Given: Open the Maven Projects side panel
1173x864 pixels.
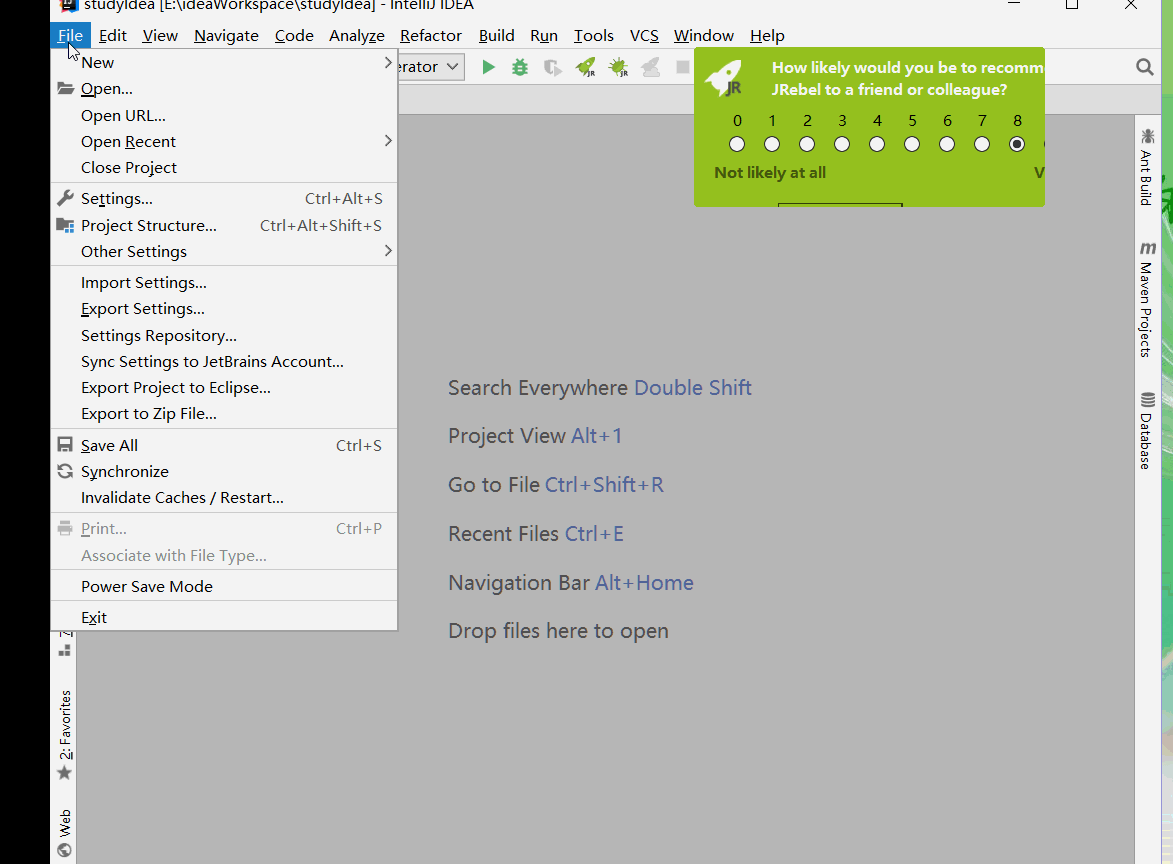Looking at the screenshot, I should [x=1147, y=299].
